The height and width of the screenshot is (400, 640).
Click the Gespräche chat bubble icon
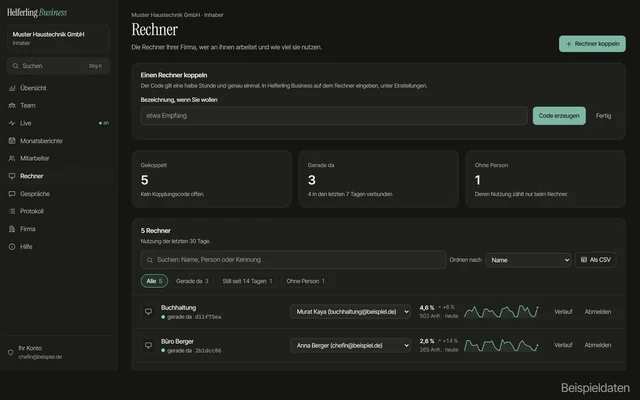(12, 194)
